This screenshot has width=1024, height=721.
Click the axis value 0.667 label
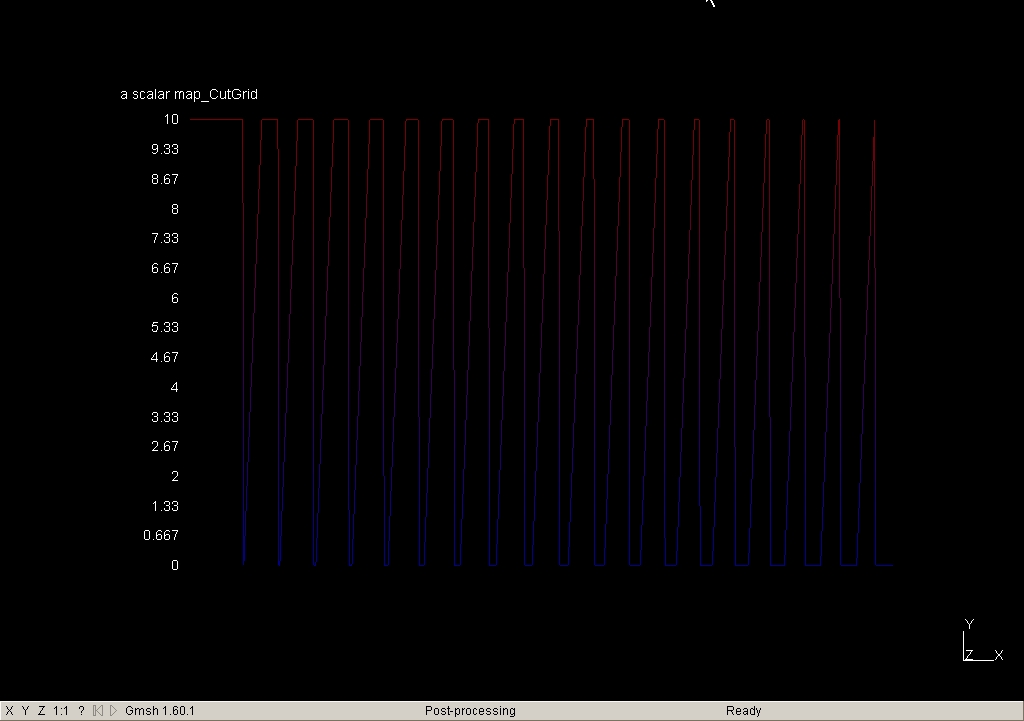coord(161,536)
